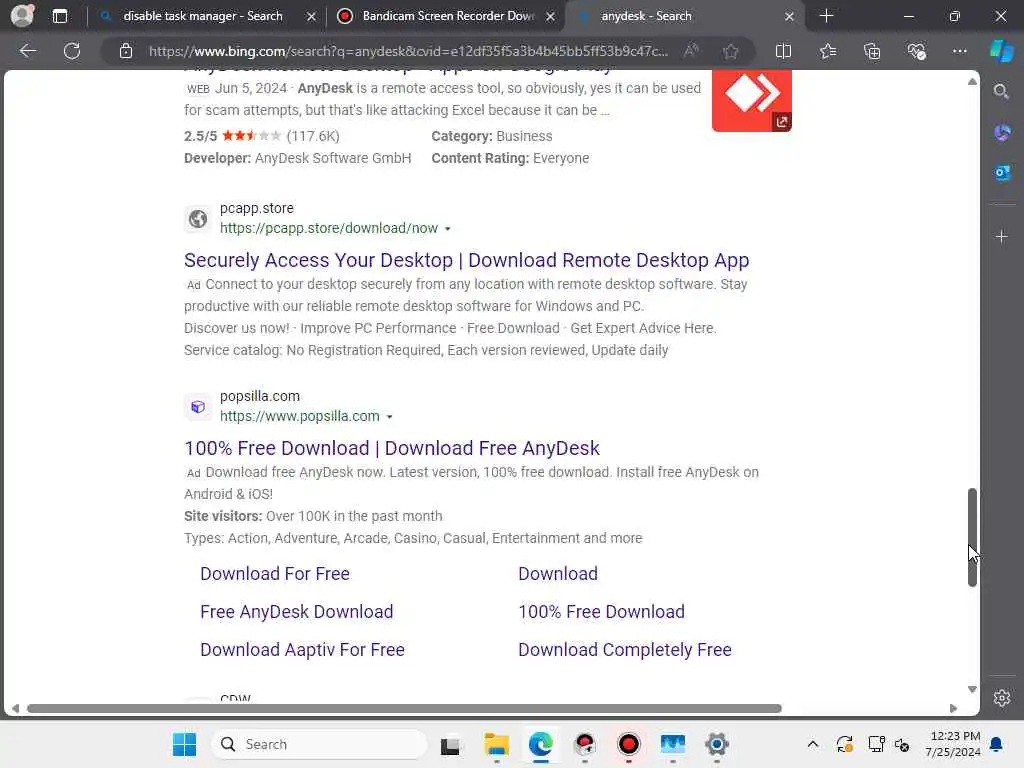The image size is (1024, 768).
Task: Open the https://pcapp.store/download/now URL
Action: coord(328,228)
